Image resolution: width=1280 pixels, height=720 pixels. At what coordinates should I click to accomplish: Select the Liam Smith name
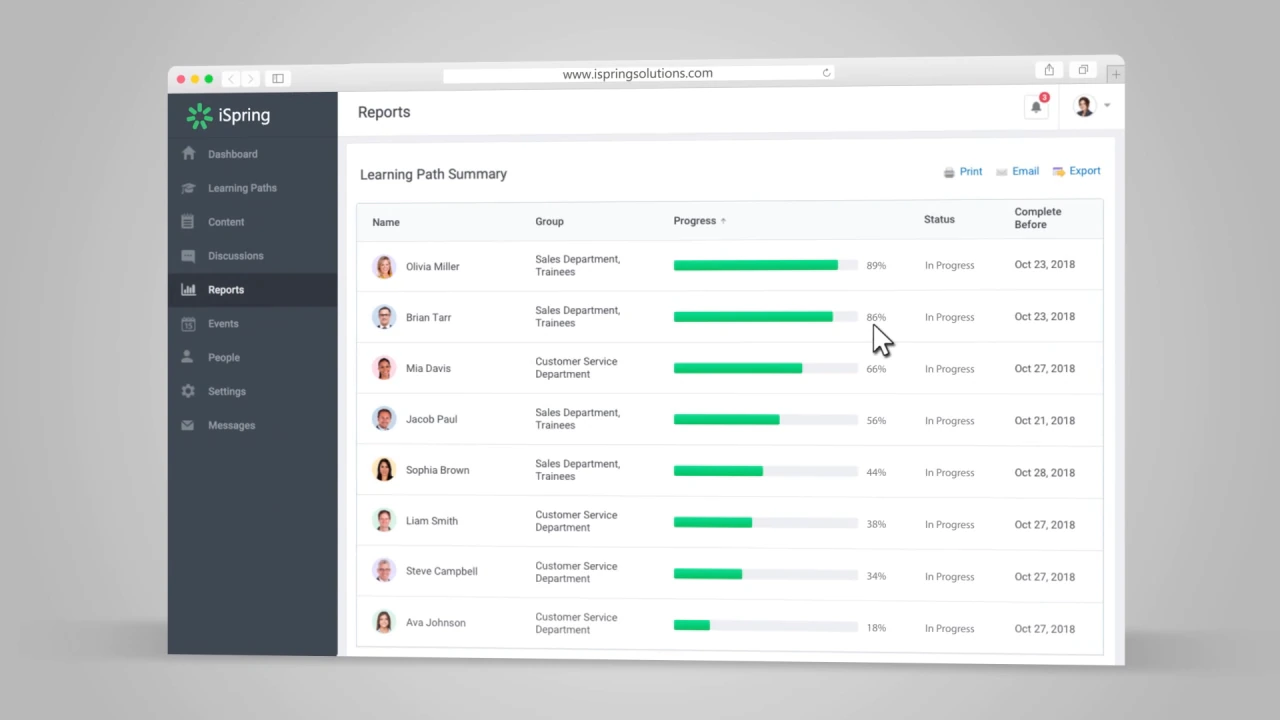point(431,521)
